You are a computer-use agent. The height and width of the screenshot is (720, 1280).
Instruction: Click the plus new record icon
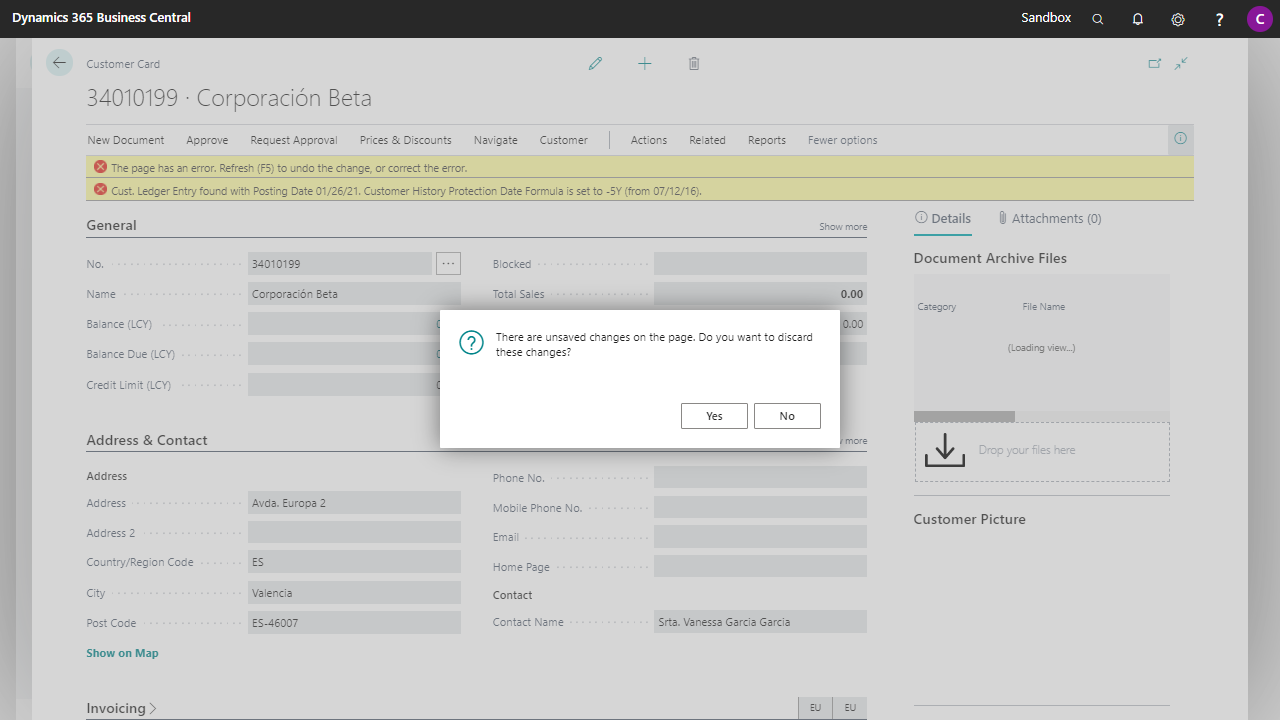[x=645, y=64]
